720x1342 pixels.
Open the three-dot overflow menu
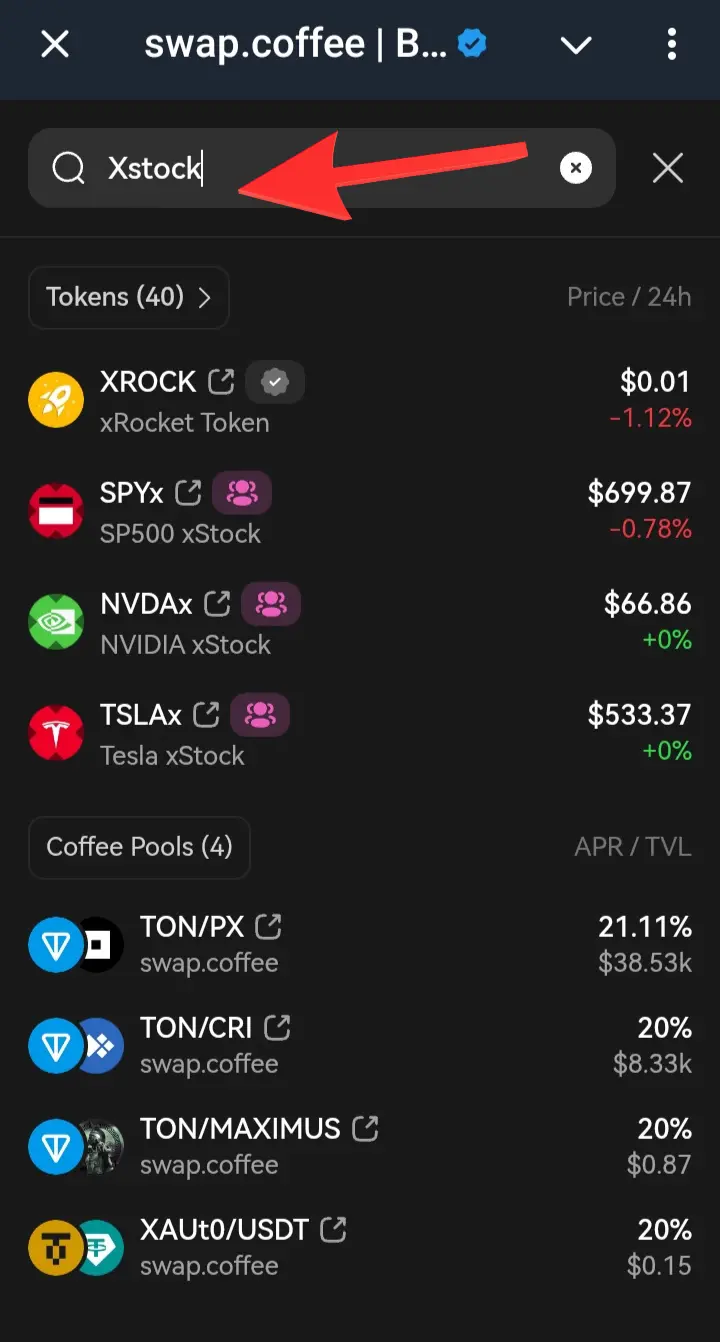click(x=671, y=45)
